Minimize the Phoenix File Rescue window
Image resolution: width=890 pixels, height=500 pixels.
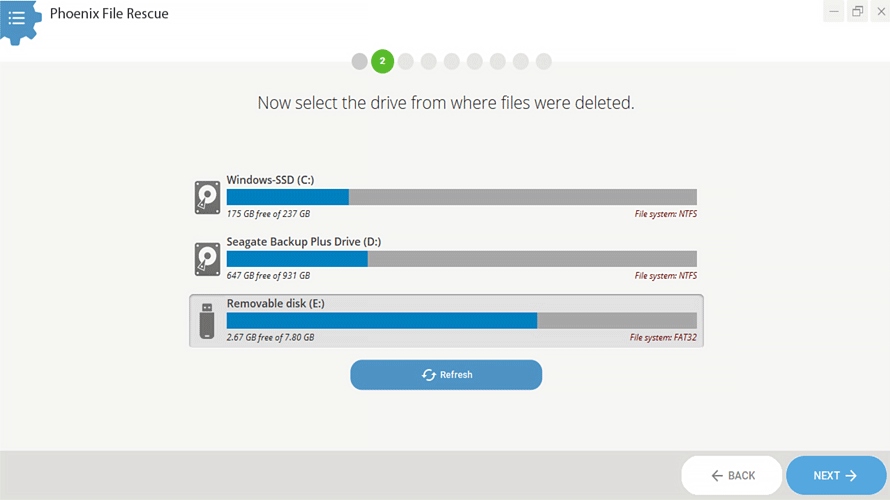(834, 11)
